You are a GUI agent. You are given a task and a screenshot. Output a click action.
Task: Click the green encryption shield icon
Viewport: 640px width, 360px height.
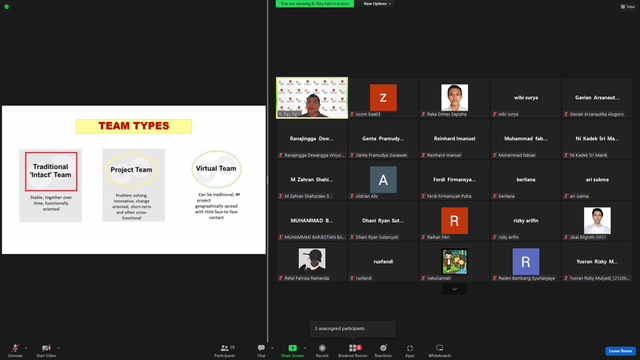tap(7, 7)
